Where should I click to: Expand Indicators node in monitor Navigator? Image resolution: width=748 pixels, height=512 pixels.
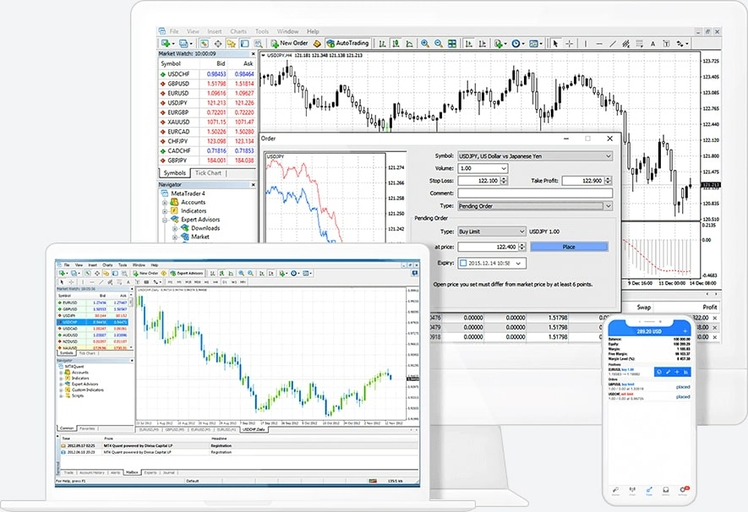(x=165, y=211)
